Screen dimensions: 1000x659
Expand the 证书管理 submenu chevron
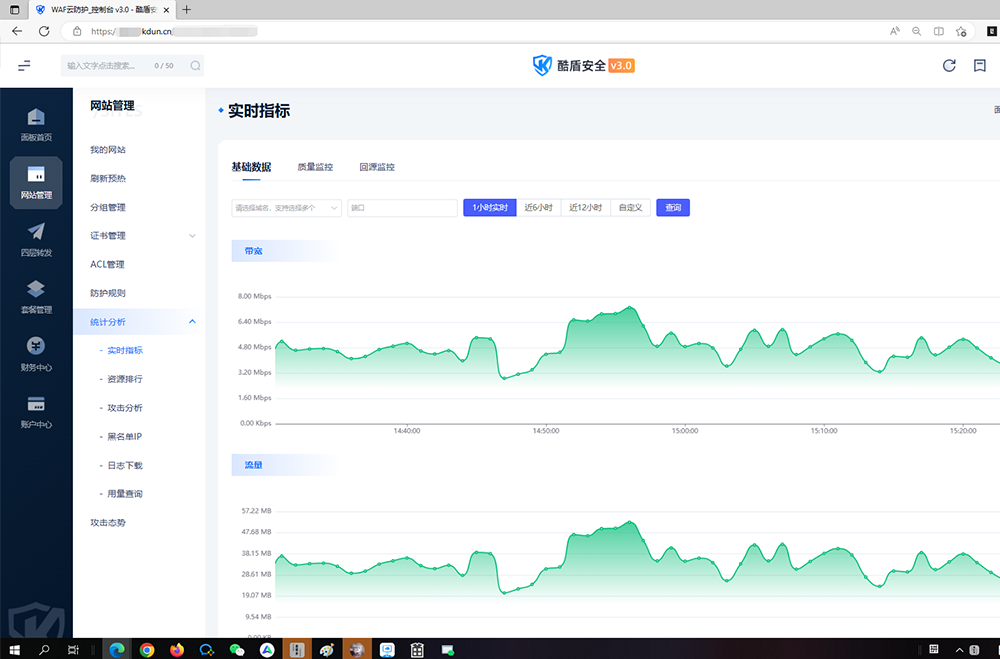(192, 236)
